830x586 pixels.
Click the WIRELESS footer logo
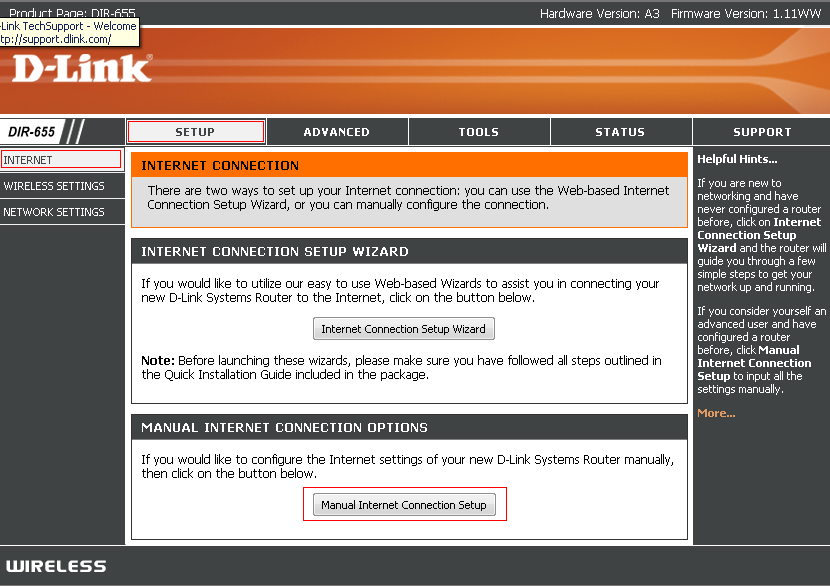click(x=56, y=566)
